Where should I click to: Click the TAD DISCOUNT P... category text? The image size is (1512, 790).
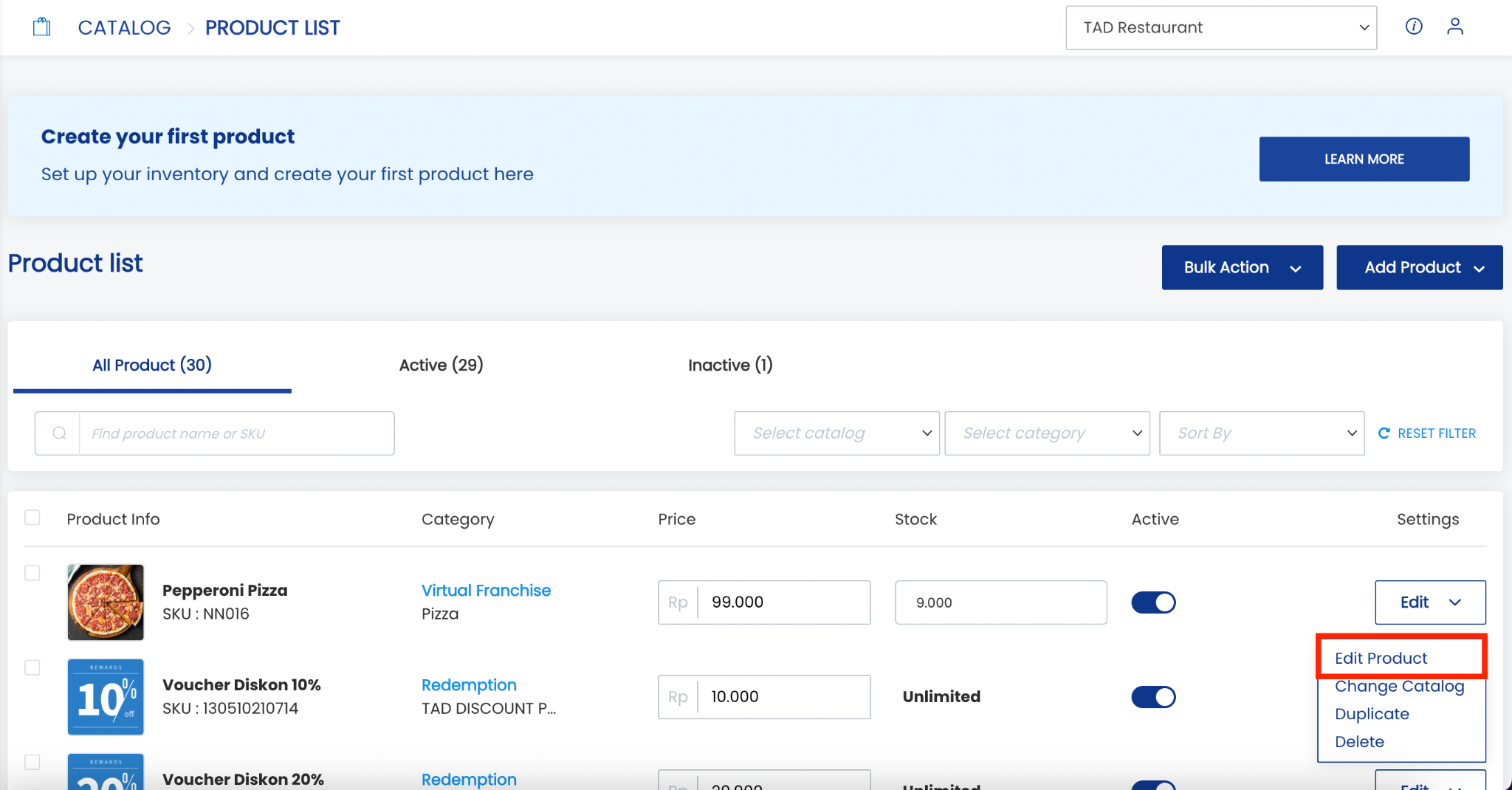489,709
